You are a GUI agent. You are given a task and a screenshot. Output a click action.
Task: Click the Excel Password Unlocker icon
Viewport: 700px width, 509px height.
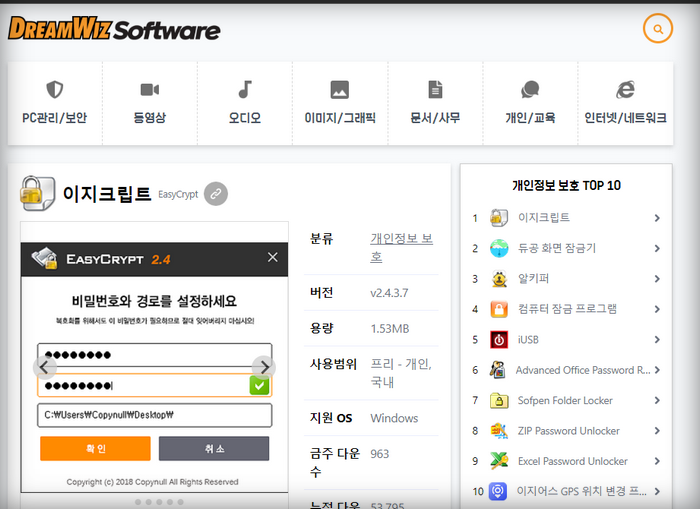tap(499, 461)
